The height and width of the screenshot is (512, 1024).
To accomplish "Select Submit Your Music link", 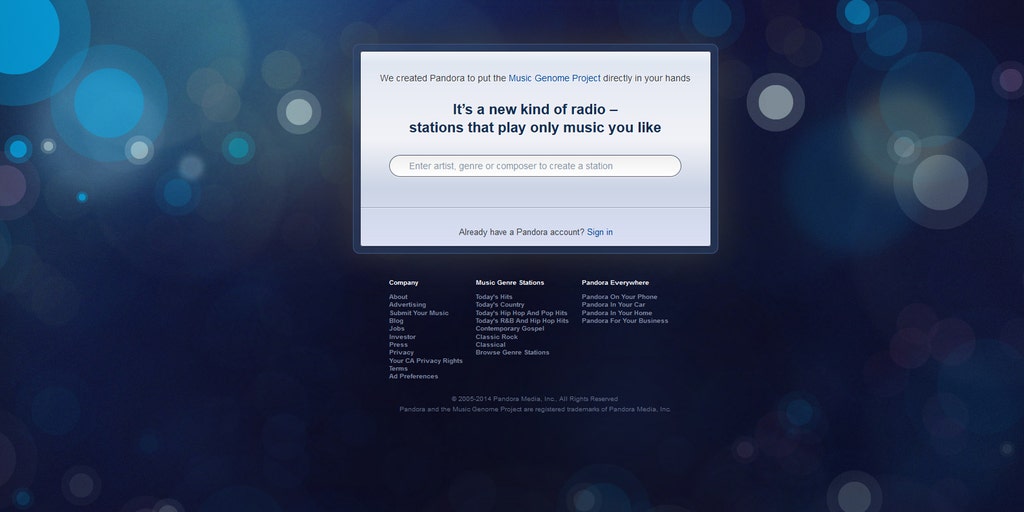I will pyautogui.click(x=419, y=313).
